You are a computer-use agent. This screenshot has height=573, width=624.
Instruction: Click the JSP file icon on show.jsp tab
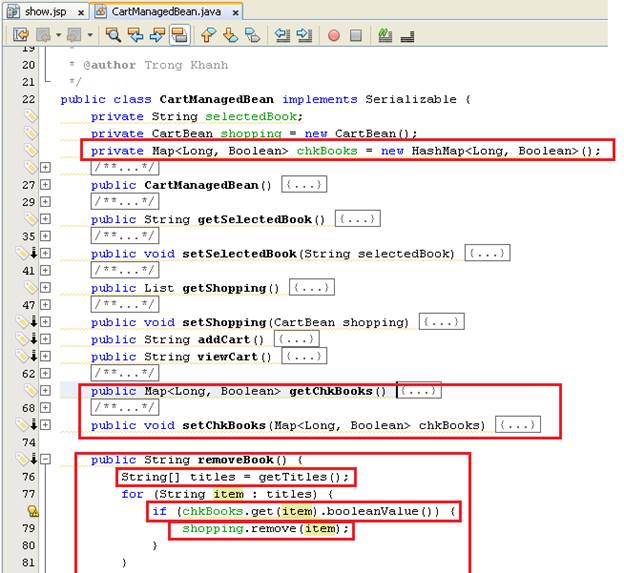point(13,12)
